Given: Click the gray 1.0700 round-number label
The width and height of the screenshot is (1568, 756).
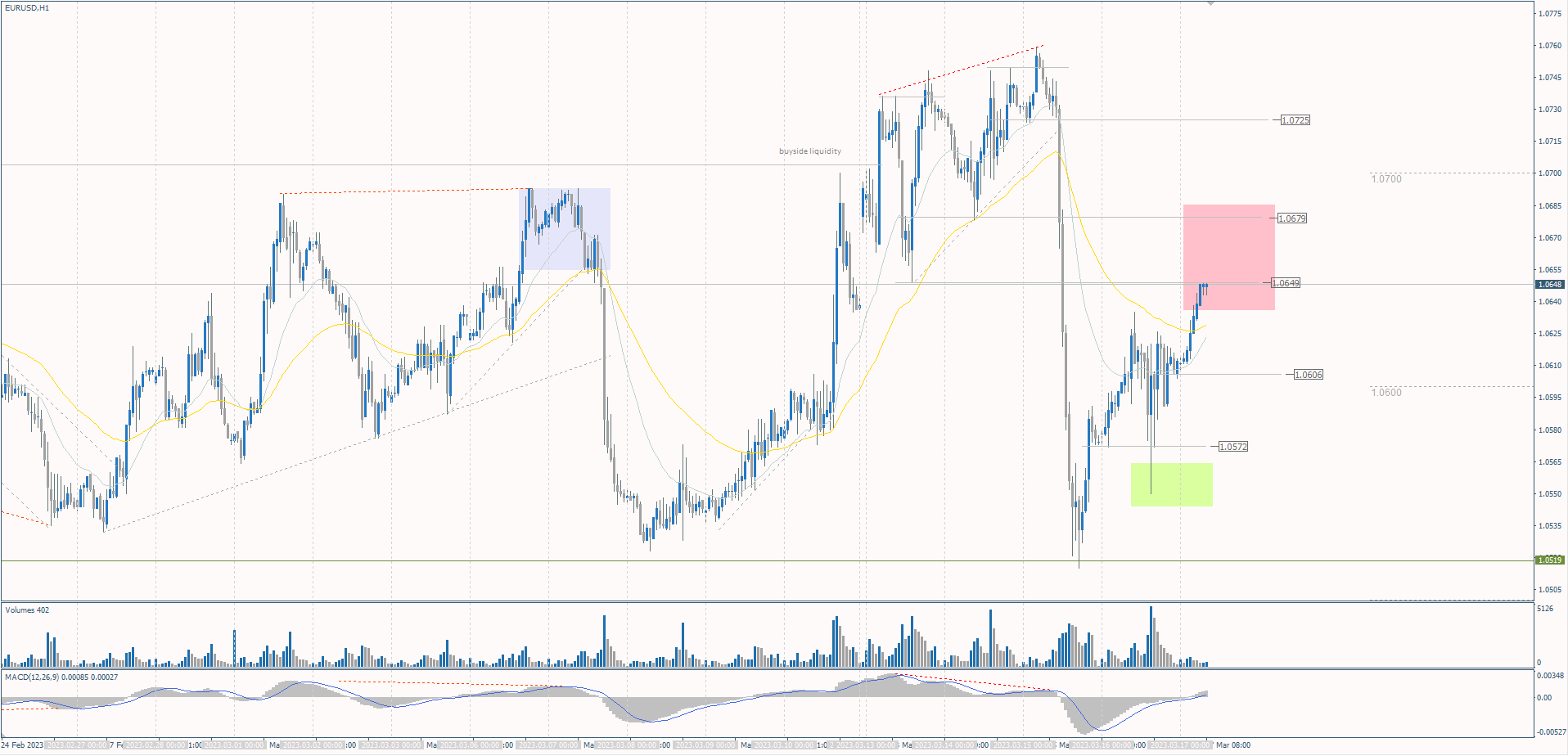Looking at the screenshot, I should coord(1386,179).
